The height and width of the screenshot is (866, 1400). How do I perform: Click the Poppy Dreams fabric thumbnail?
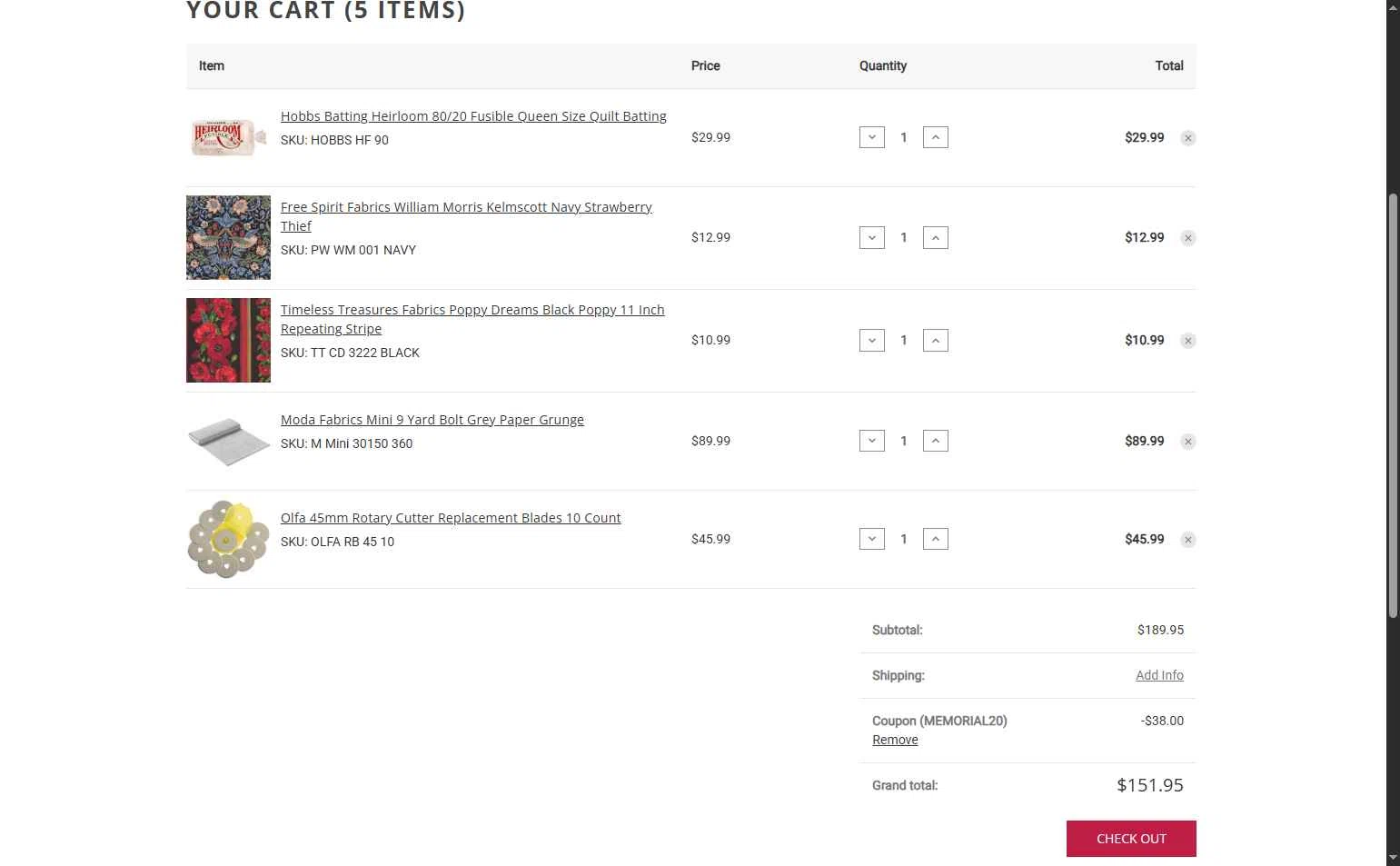tap(228, 340)
